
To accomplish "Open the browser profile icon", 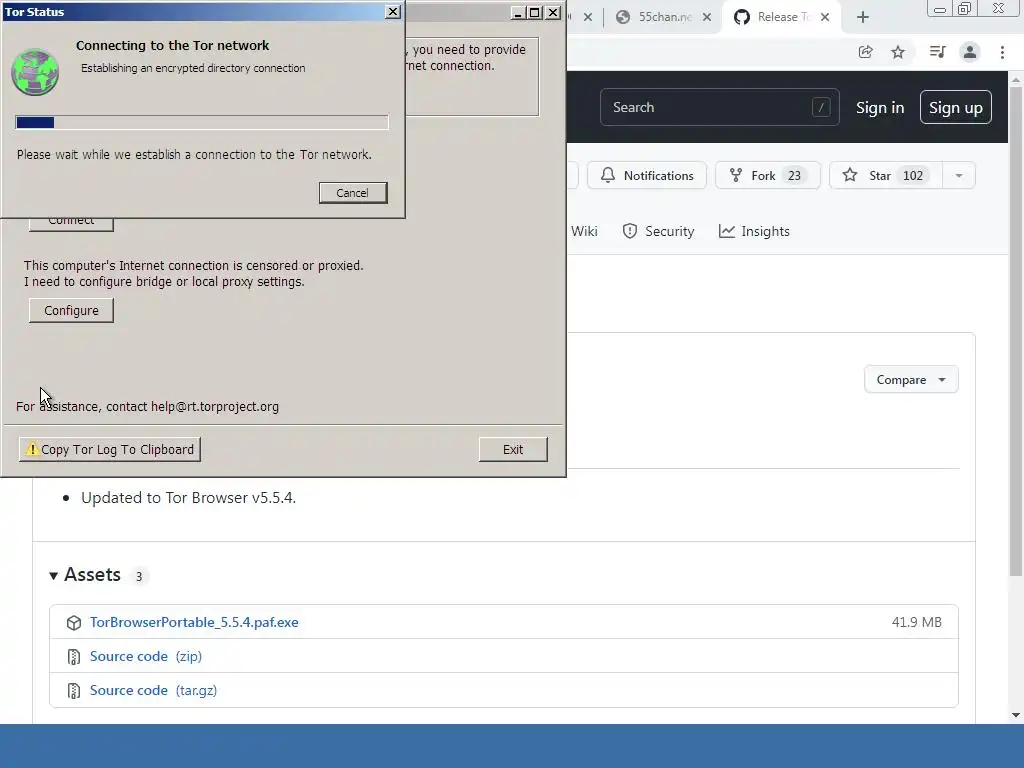I will tap(970, 52).
